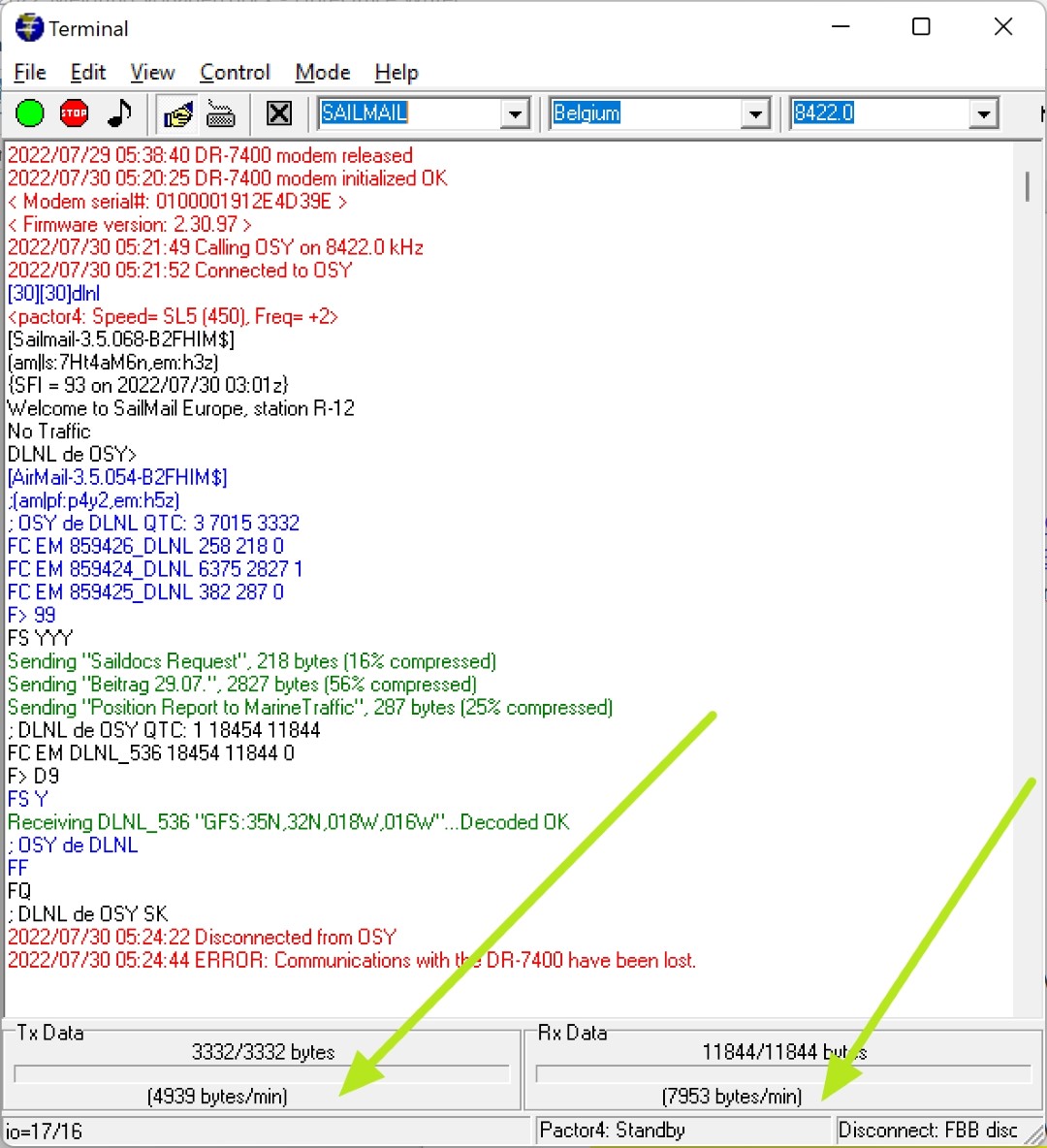Open the Mode menu

(323, 73)
